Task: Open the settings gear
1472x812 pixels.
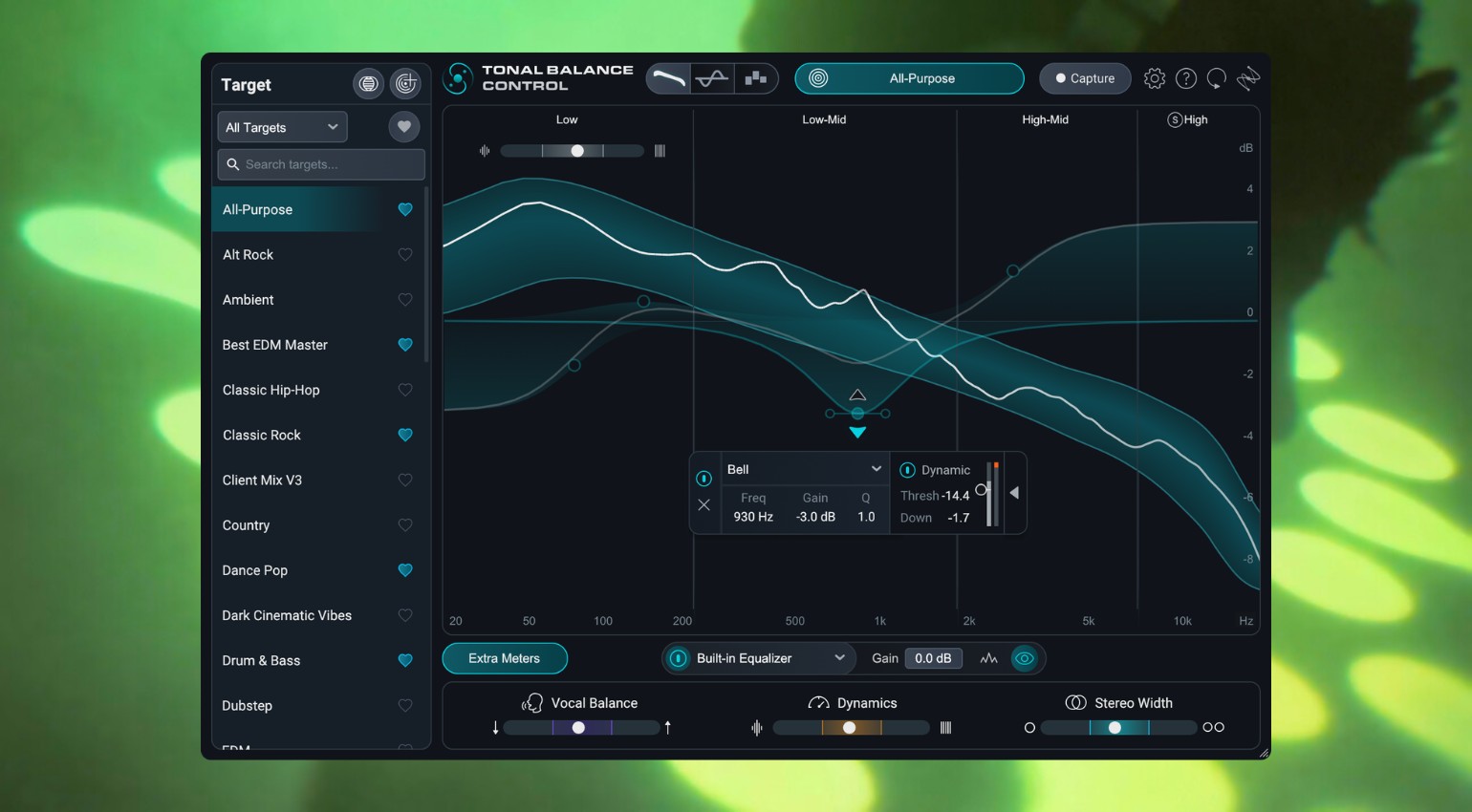Action: tap(1154, 78)
